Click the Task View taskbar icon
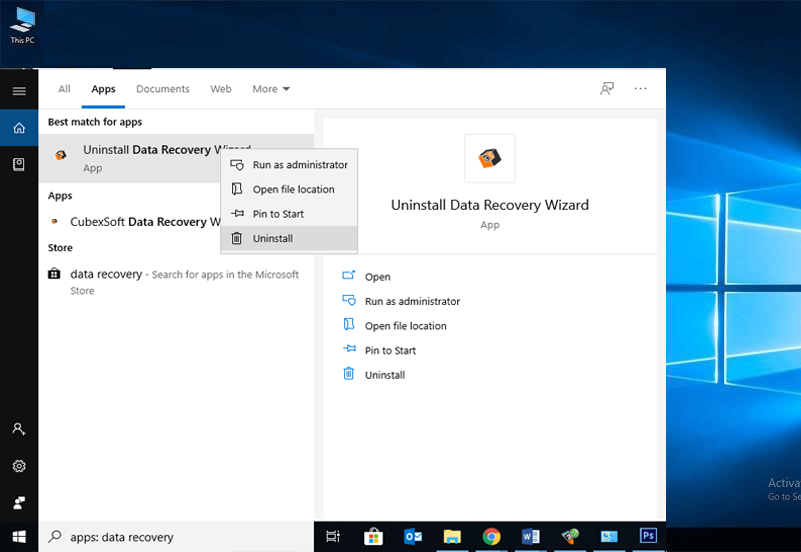 point(333,536)
